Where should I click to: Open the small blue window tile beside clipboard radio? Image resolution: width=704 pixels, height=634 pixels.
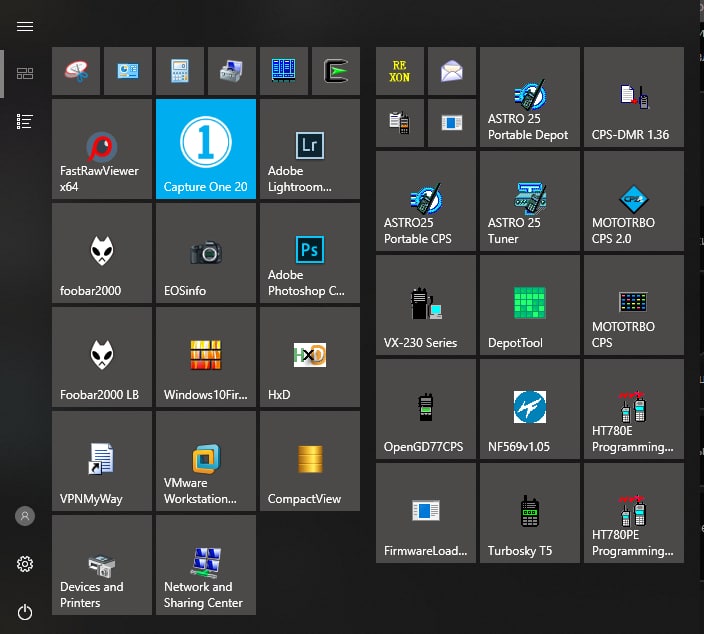point(452,123)
